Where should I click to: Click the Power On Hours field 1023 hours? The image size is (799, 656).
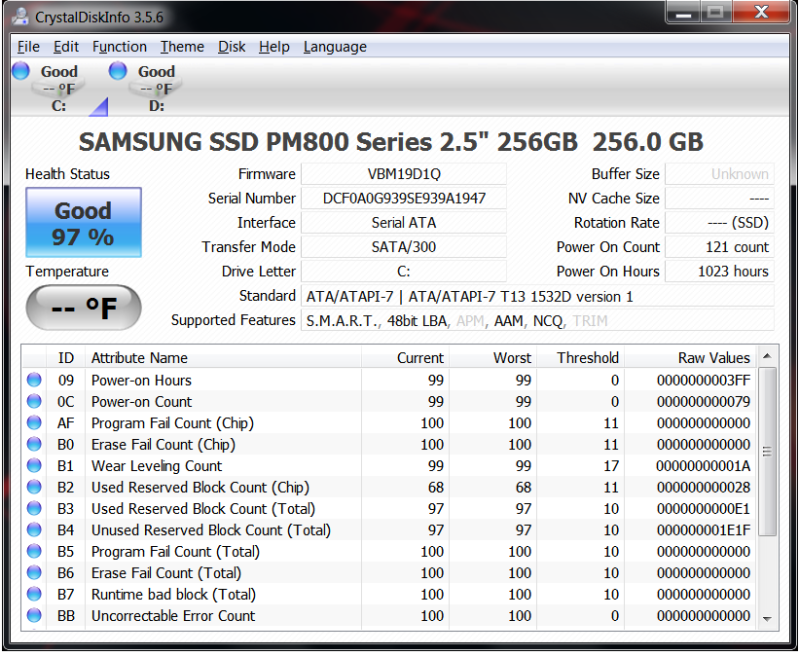click(x=720, y=272)
